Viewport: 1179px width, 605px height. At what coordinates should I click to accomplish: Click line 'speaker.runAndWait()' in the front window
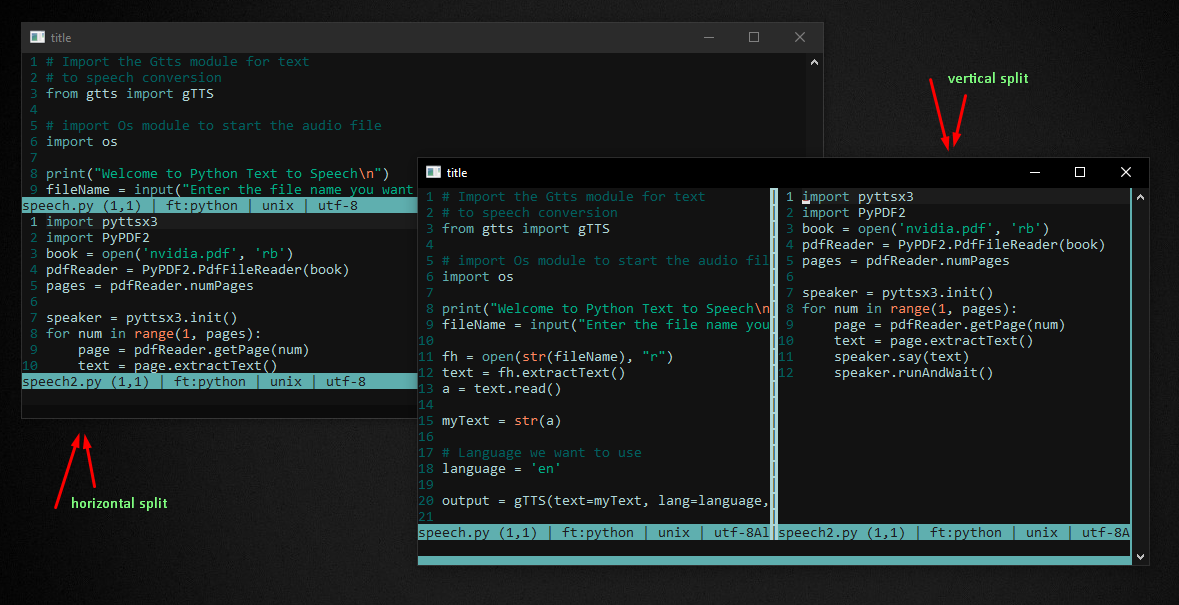914,373
